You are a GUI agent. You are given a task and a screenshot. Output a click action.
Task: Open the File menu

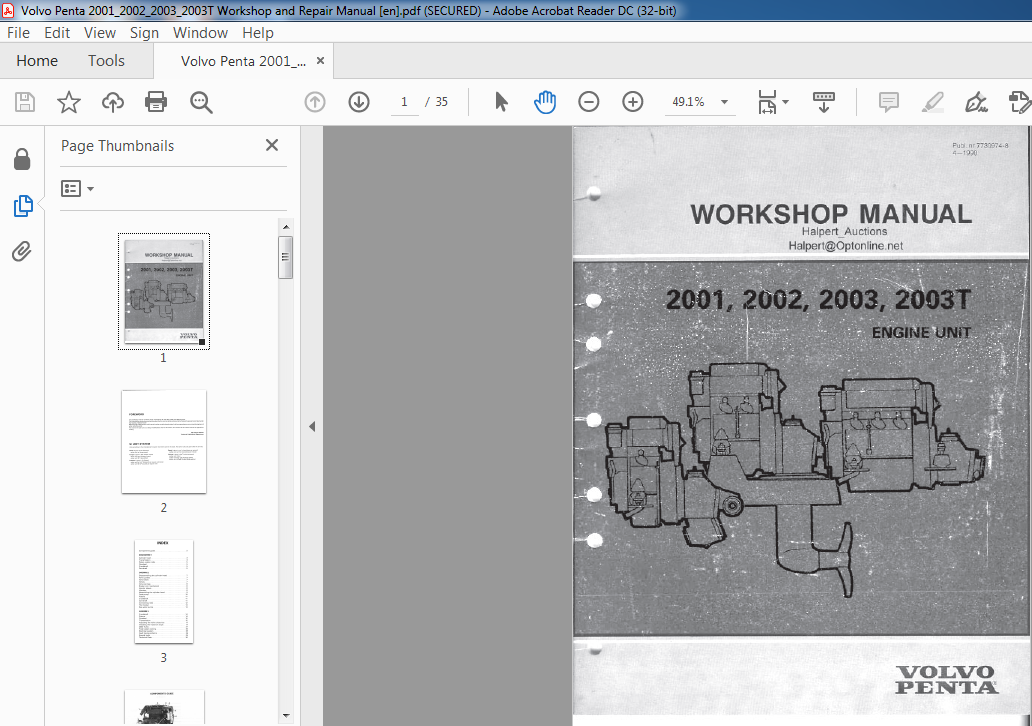[x=18, y=32]
